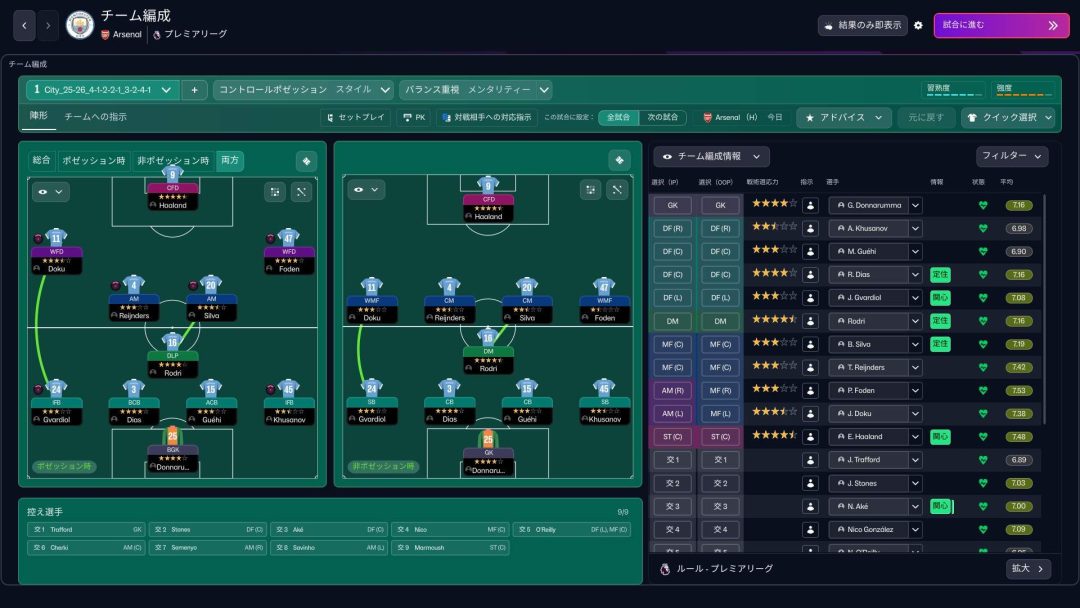Image resolution: width=1080 pixels, height=608 pixels.
Task: Click the セットプレイ button
Action: (x=355, y=117)
